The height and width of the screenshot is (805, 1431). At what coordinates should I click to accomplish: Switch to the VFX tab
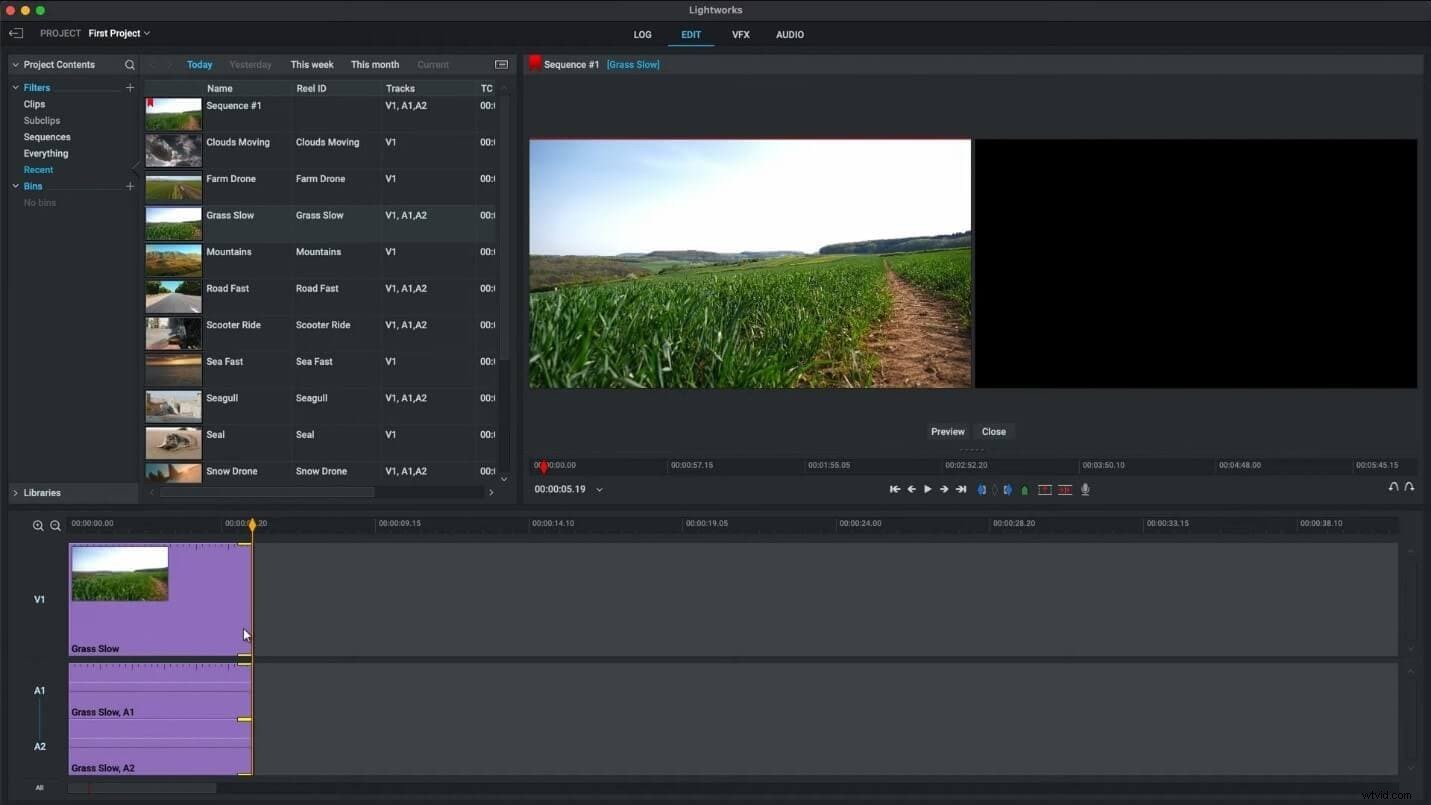click(x=740, y=34)
